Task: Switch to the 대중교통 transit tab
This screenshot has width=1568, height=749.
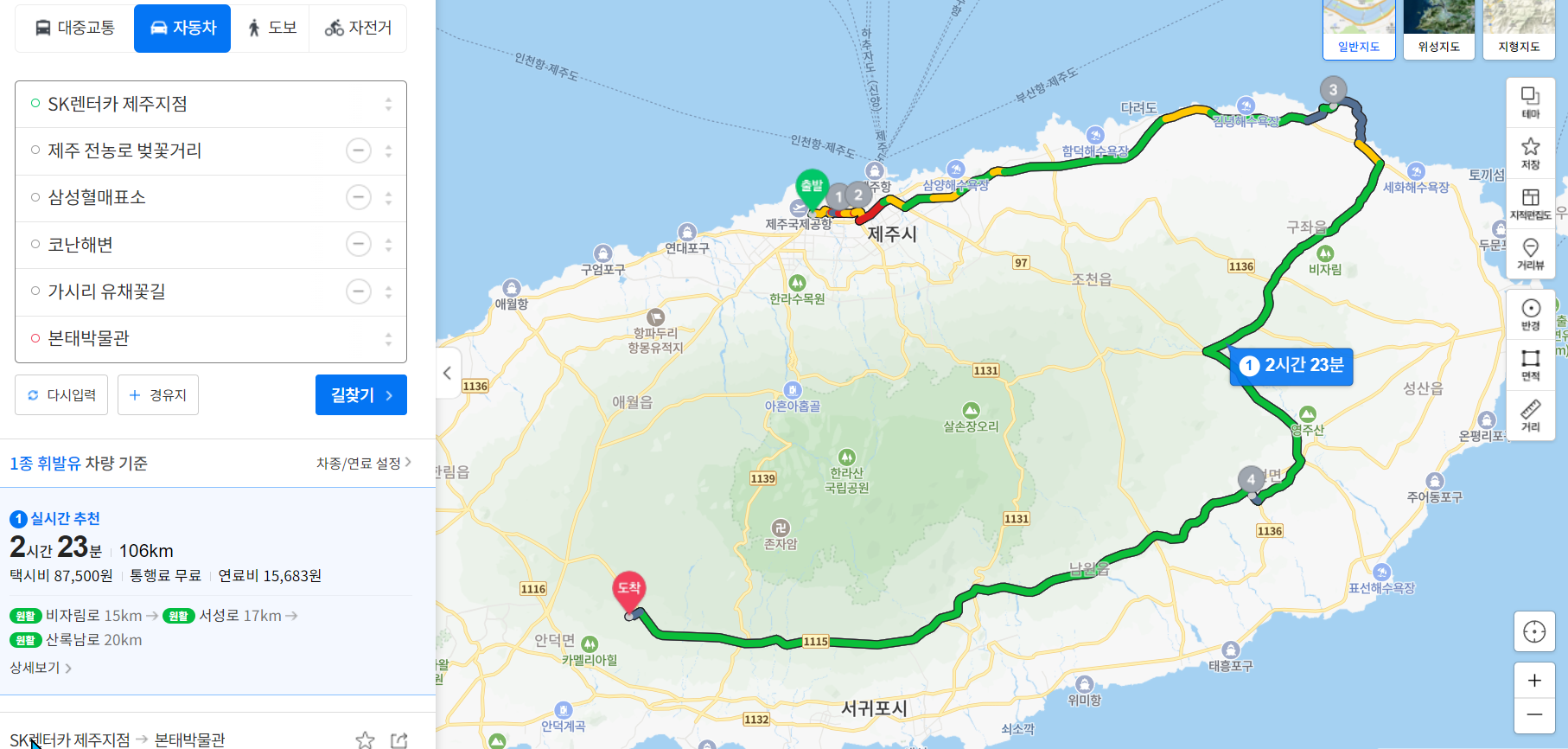Action: pyautogui.click(x=75, y=28)
